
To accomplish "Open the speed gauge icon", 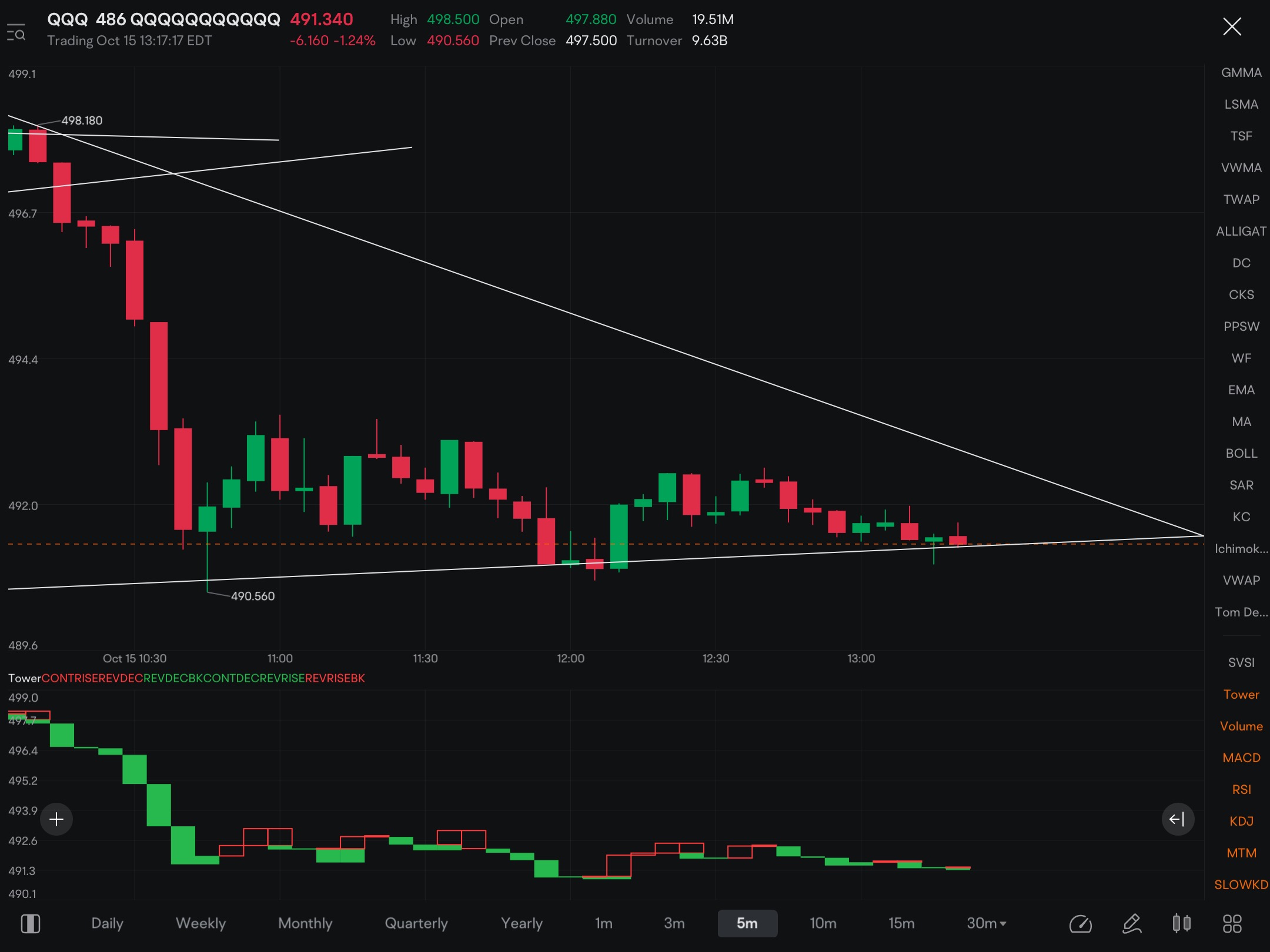I will click(1080, 923).
